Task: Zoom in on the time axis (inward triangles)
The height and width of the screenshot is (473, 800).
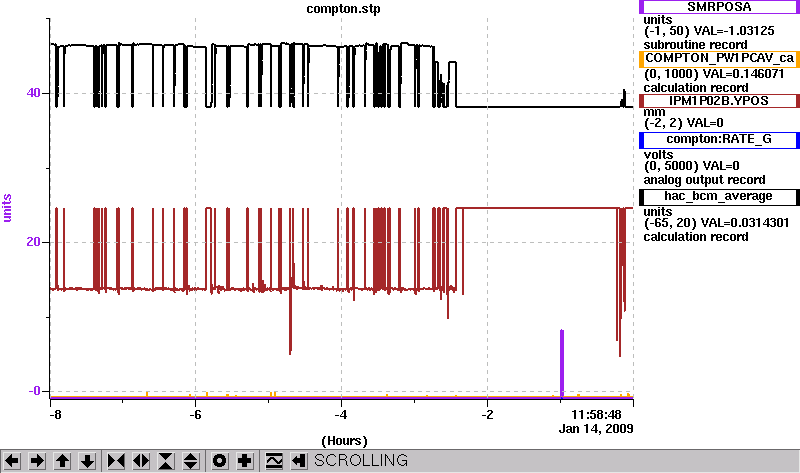Action: 116,461
